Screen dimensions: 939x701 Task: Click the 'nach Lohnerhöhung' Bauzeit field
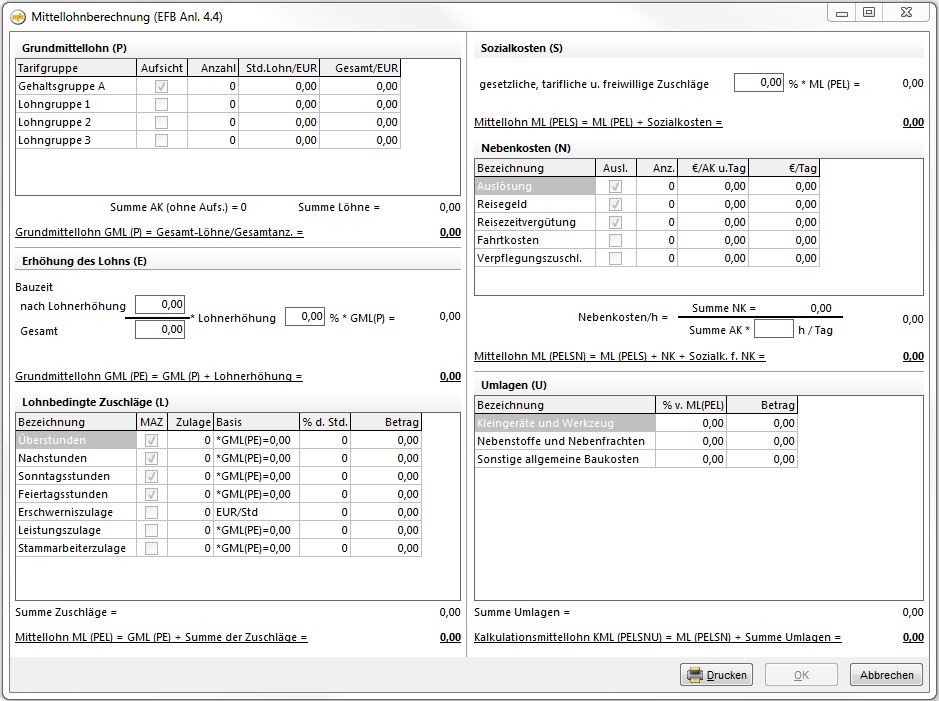click(x=160, y=305)
